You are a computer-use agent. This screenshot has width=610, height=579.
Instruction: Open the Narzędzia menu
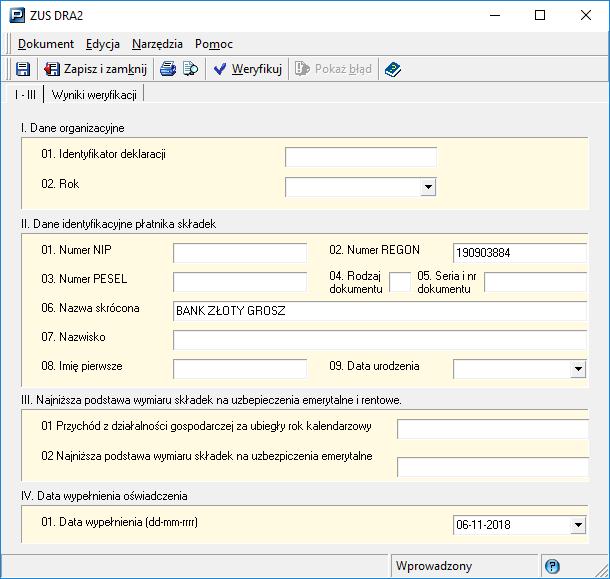pyautogui.click(x=157, y=44)
